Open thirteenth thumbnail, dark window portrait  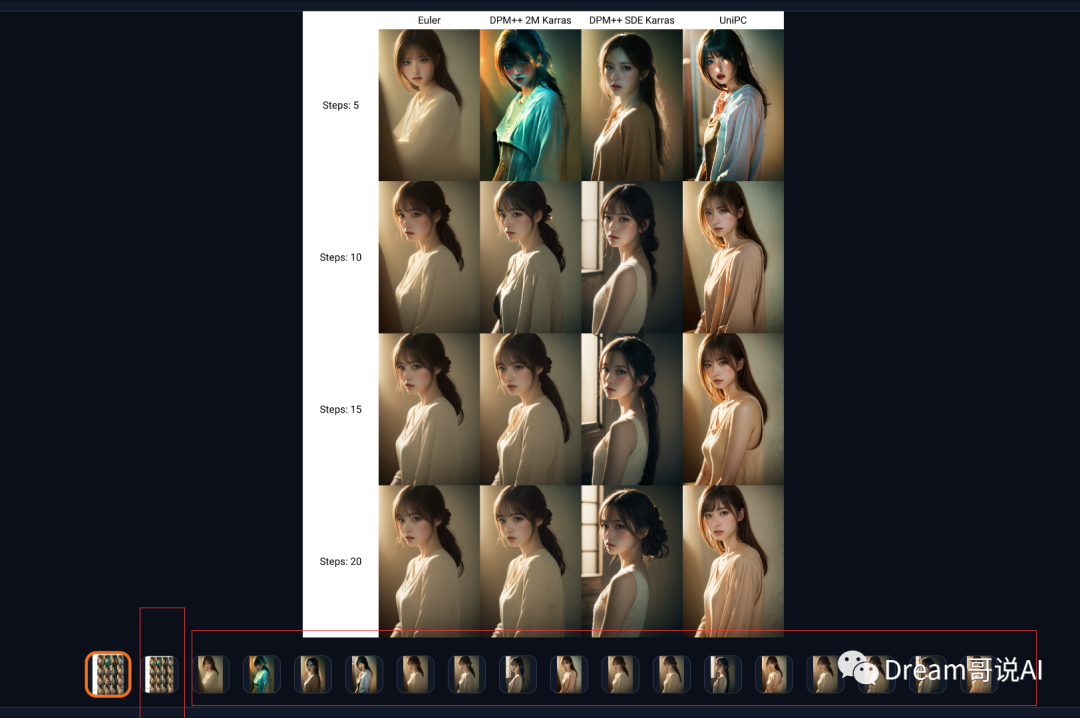tap(723, 674)
